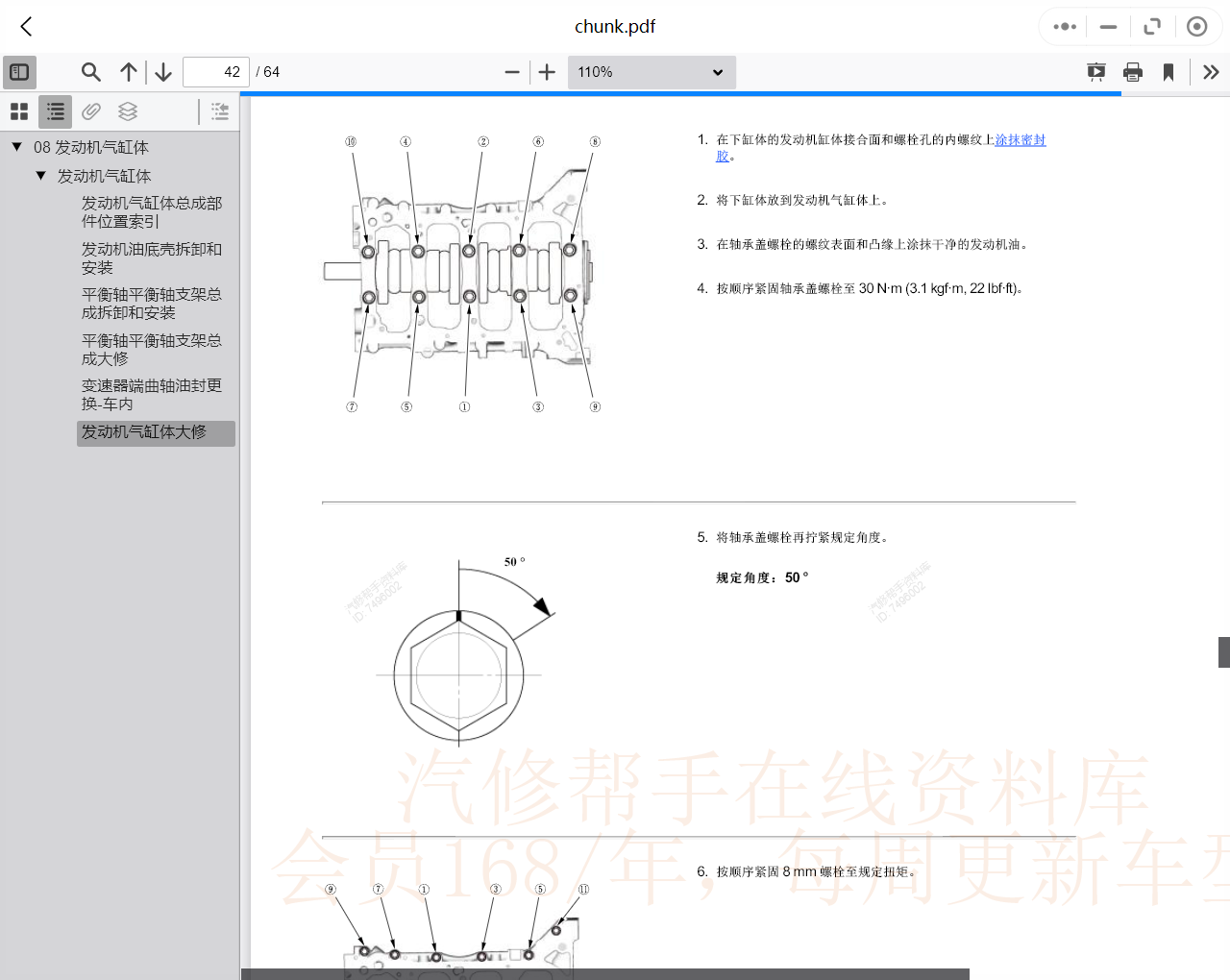
Task: Switch sidebar to page thumbnails view
Action: click(18, 110)
